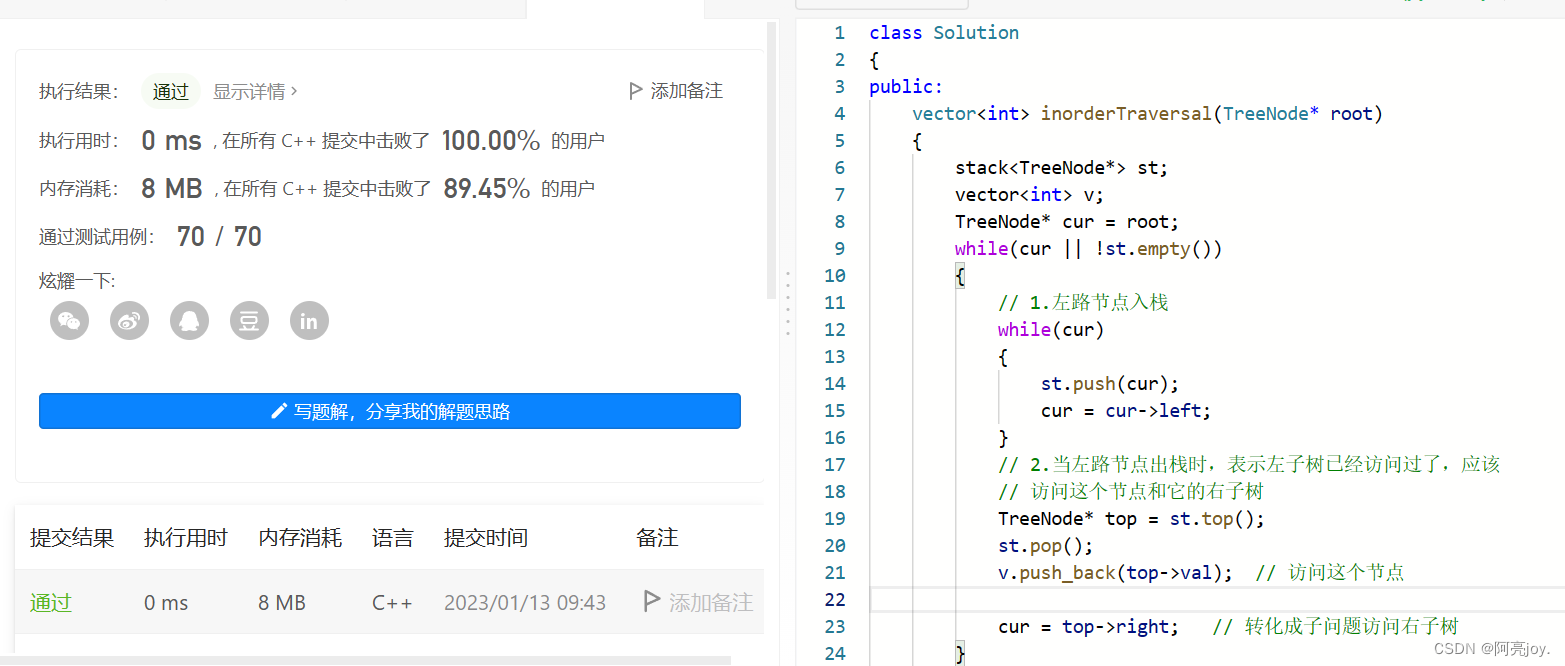Click the 备注 column header
Viewport: 1565px width, 666px height.
(x=657, y=538)
